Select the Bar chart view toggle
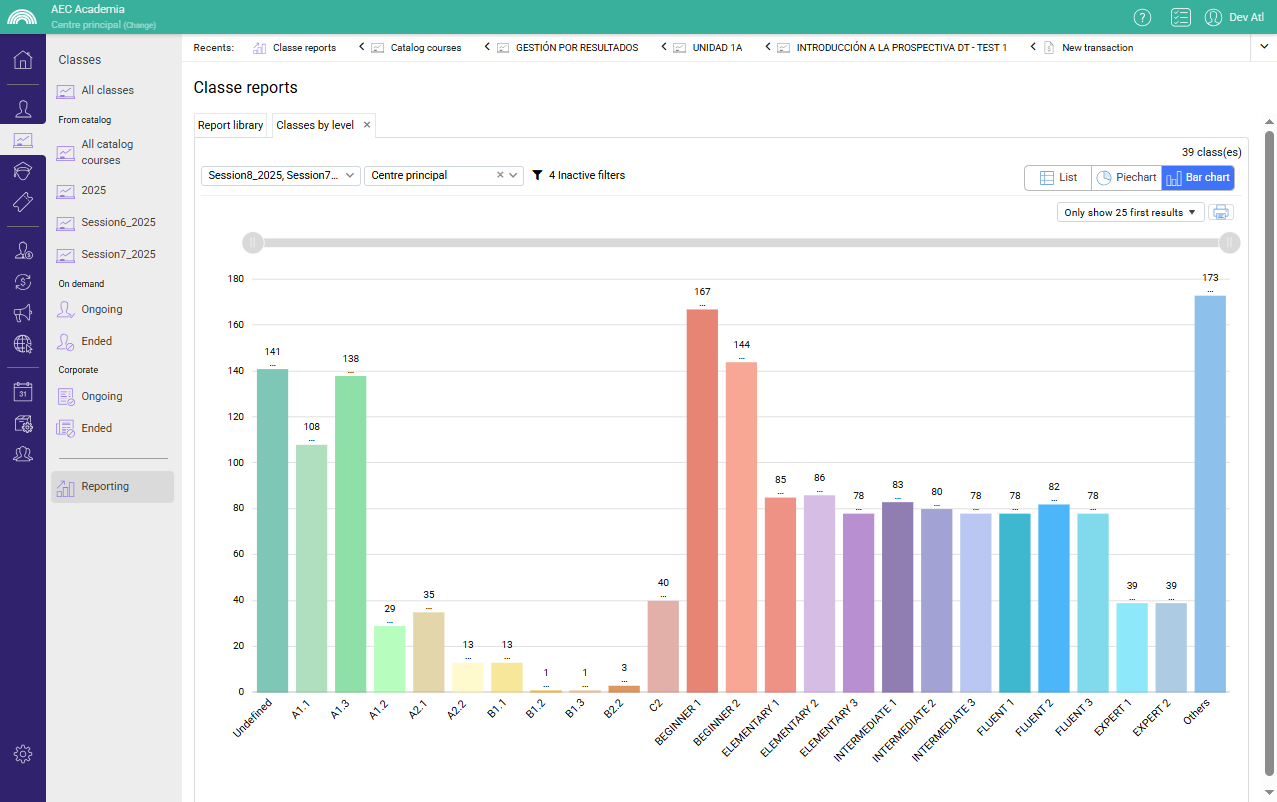Viewport: 1277px width, 802px height. pyautogui.click(x=1197, y=177)
